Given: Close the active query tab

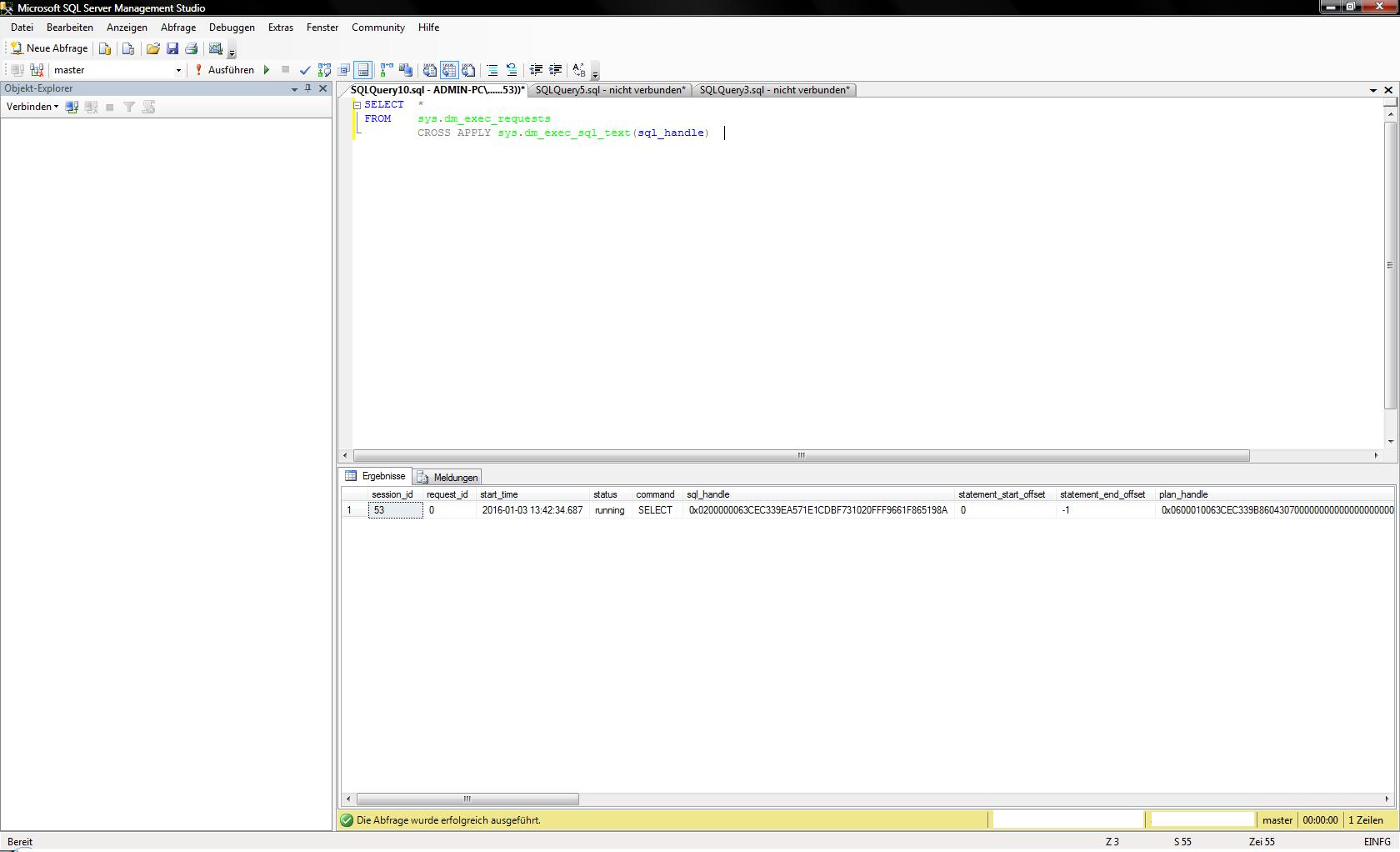Looking at the screenshot, I should click(x=1388, y=90).
